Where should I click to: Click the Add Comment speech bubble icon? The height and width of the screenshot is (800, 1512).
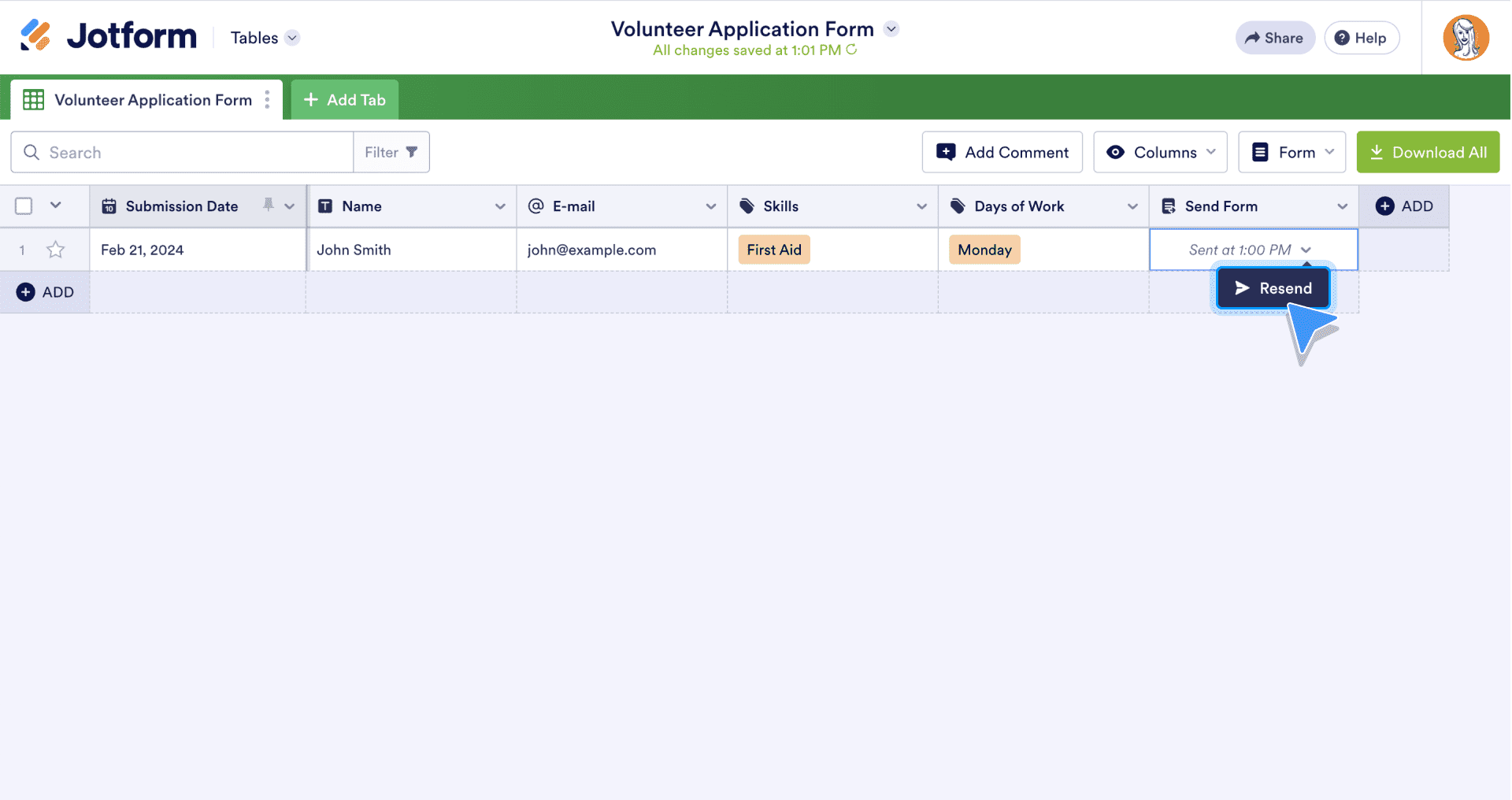pyautogui.click(x=944, y=151)
